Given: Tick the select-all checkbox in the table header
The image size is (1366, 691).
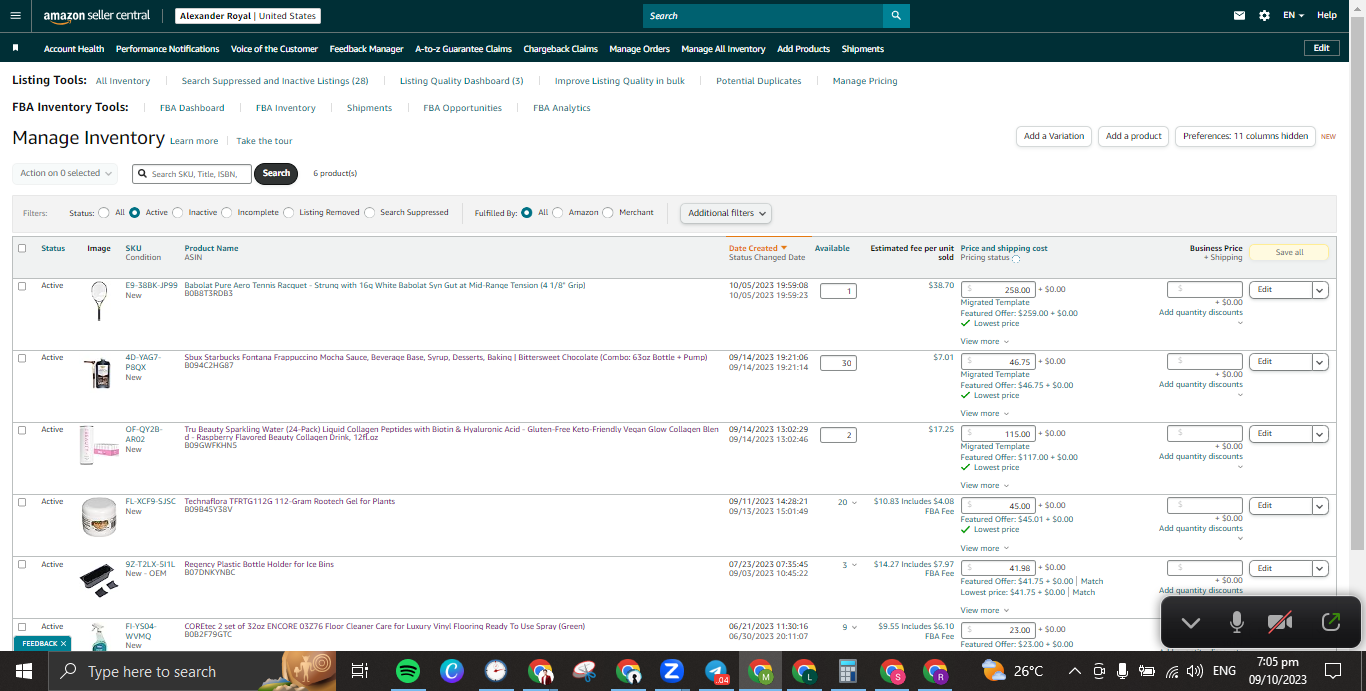Looking at the screenshot, I should 22,248.
